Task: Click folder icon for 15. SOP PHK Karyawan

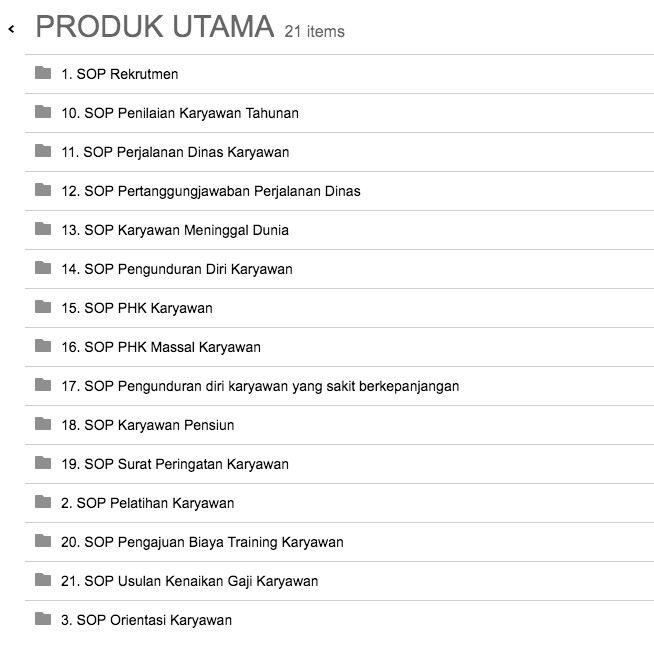Action: [x=43, y=307]
